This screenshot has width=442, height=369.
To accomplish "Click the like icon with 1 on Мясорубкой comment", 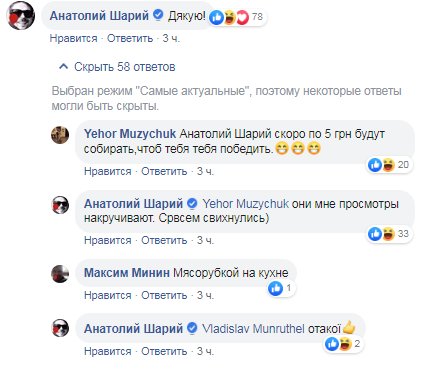I will [281, 288].
